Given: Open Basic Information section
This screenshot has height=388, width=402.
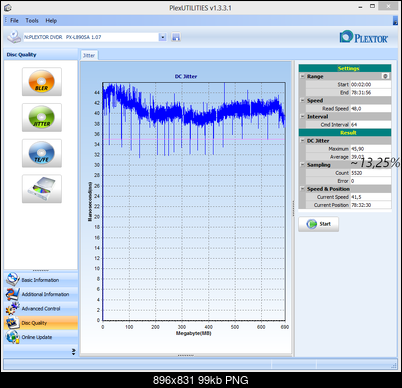Looking at the screenshot, I should (40, 280).
